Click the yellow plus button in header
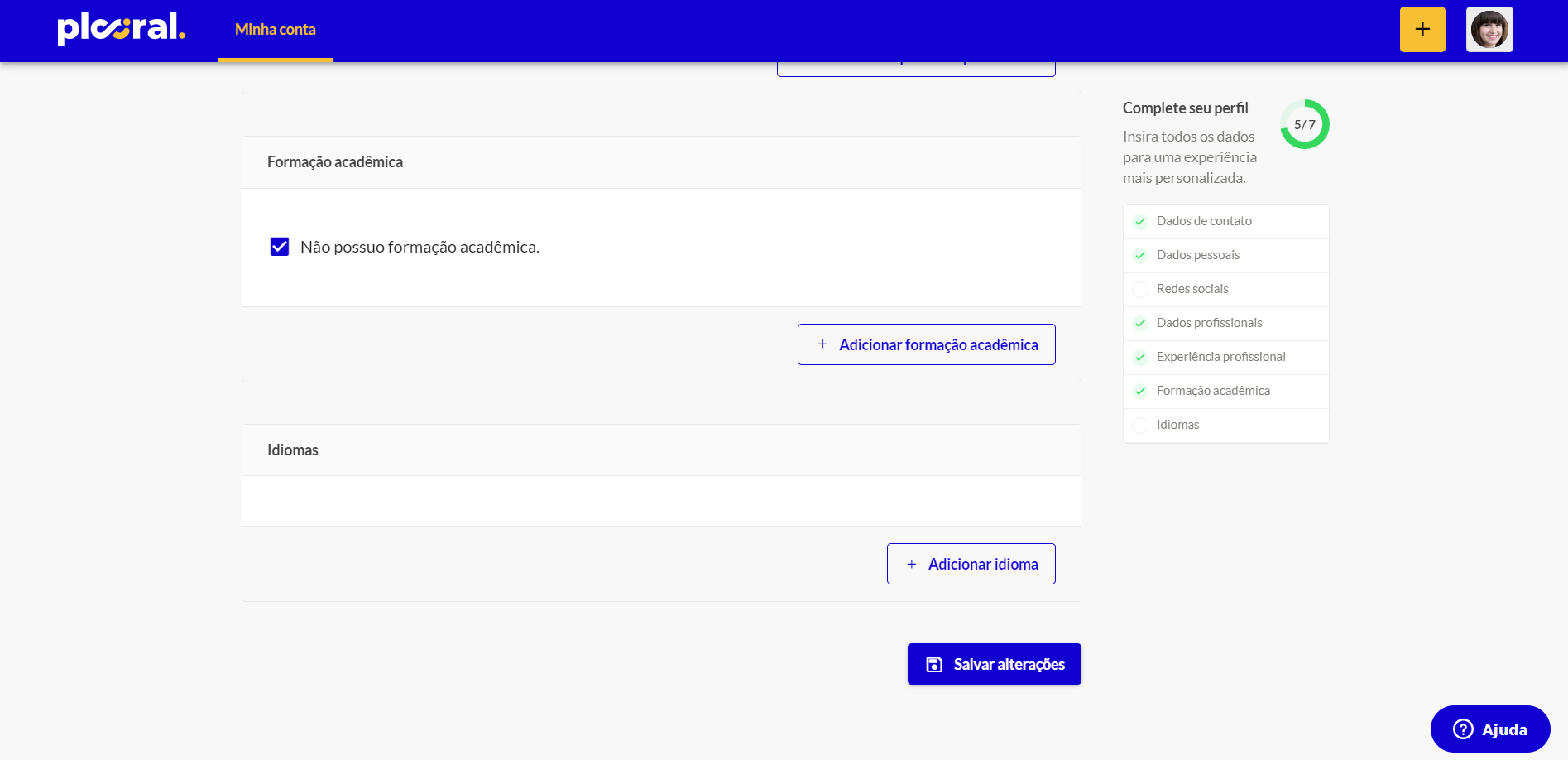Screen dimensions: 1568x760 1422,30
